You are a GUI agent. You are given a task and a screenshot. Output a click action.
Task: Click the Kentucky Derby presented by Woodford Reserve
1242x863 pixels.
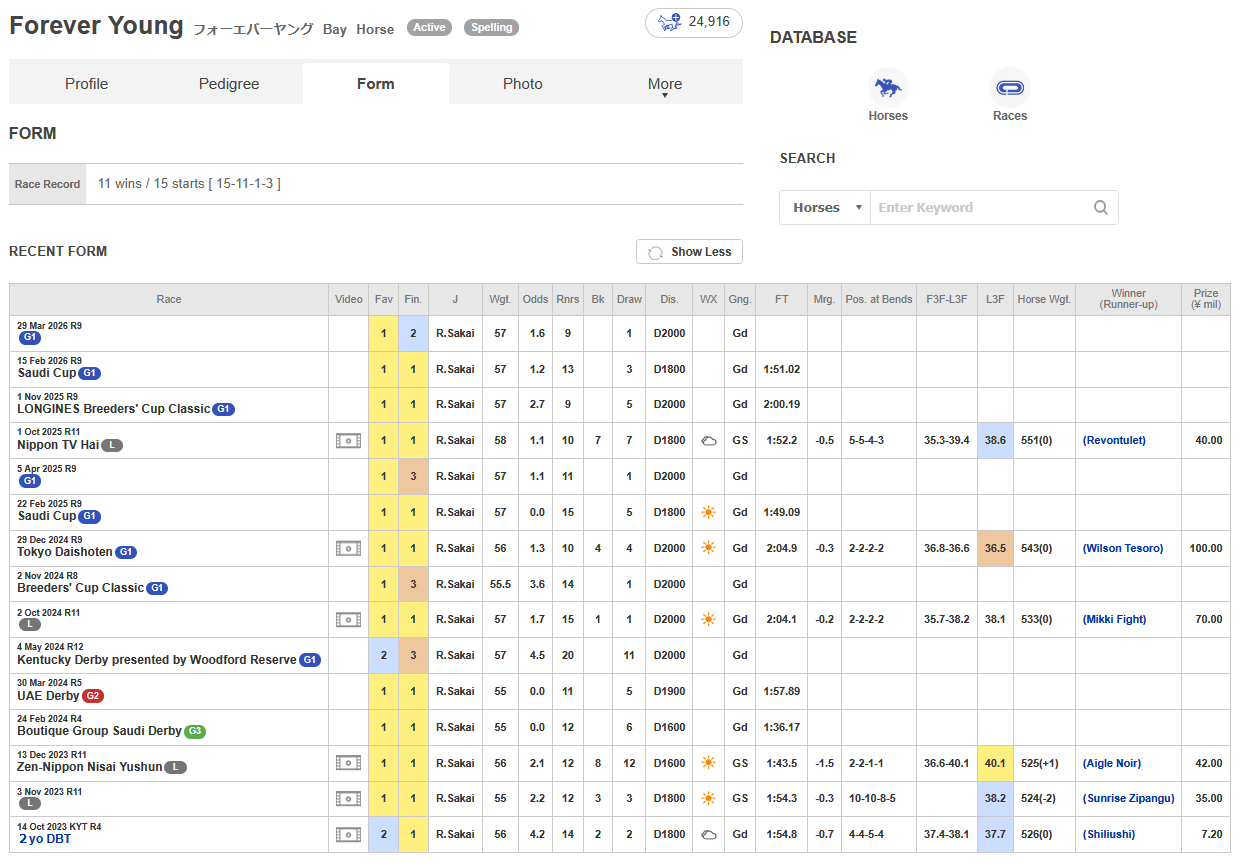tap(157, 660)
